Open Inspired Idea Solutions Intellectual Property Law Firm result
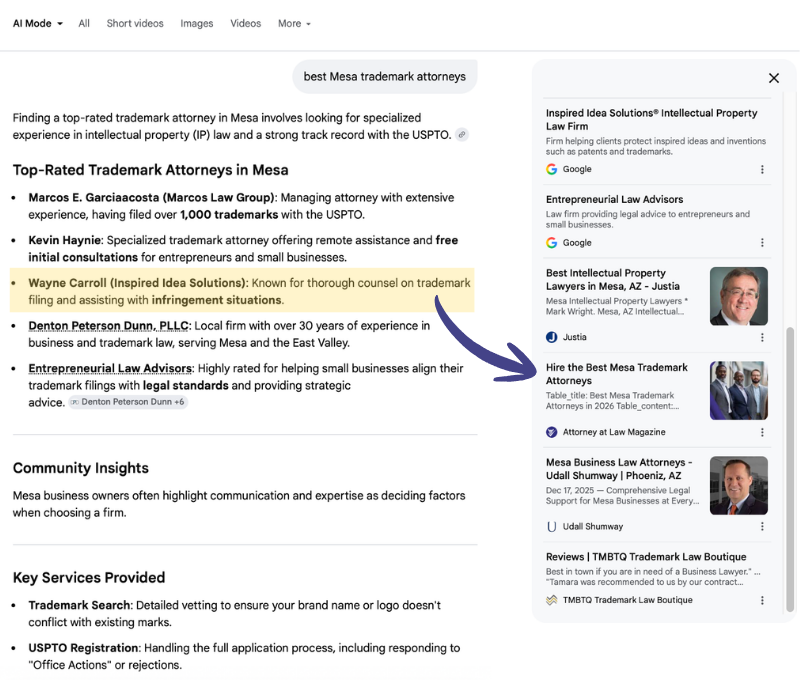The width and height of the screenshot is (800, 700). click(652, 119)
